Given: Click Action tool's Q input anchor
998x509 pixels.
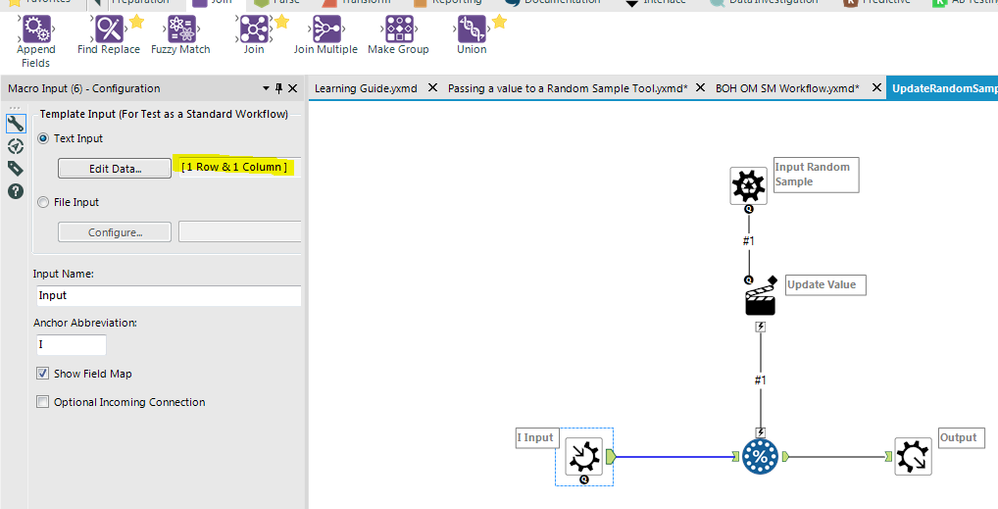Looking at the screenshot, I should click(x=748, y=280).
